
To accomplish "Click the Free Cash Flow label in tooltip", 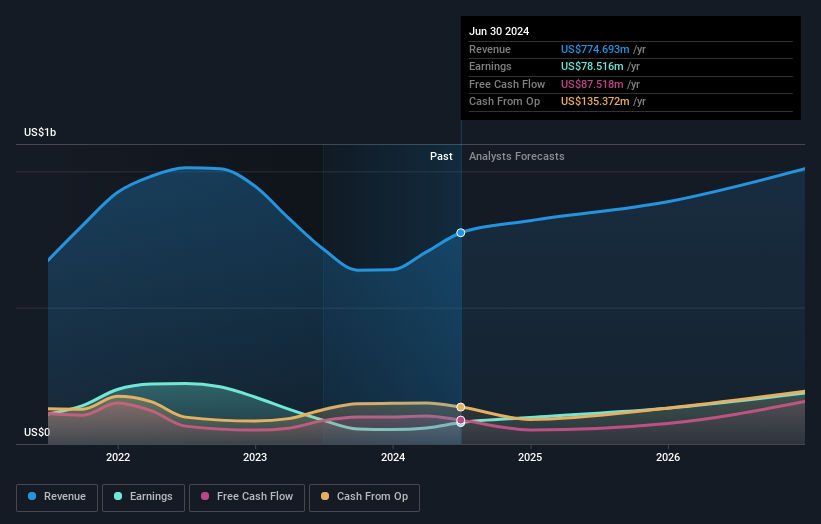I will click(x=507, y=84).
